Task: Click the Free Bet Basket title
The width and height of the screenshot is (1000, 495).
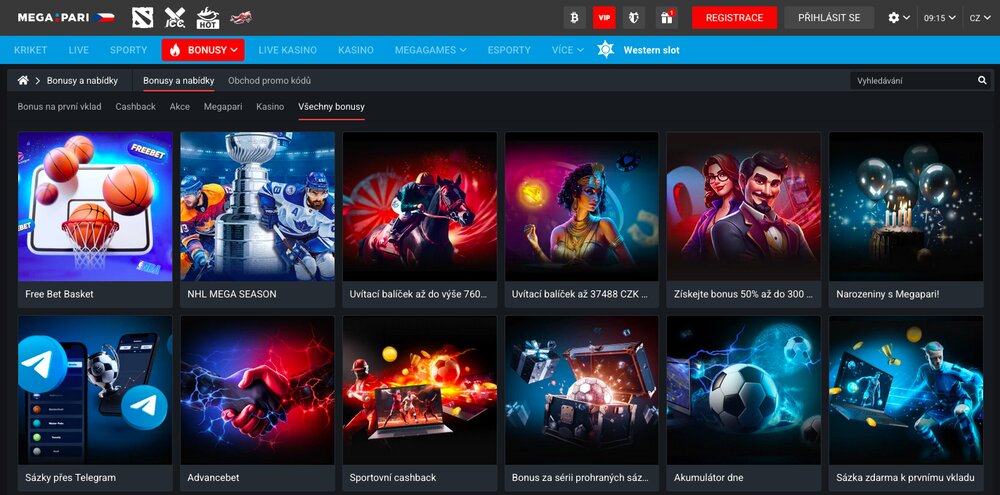Action: coord(59,294)
